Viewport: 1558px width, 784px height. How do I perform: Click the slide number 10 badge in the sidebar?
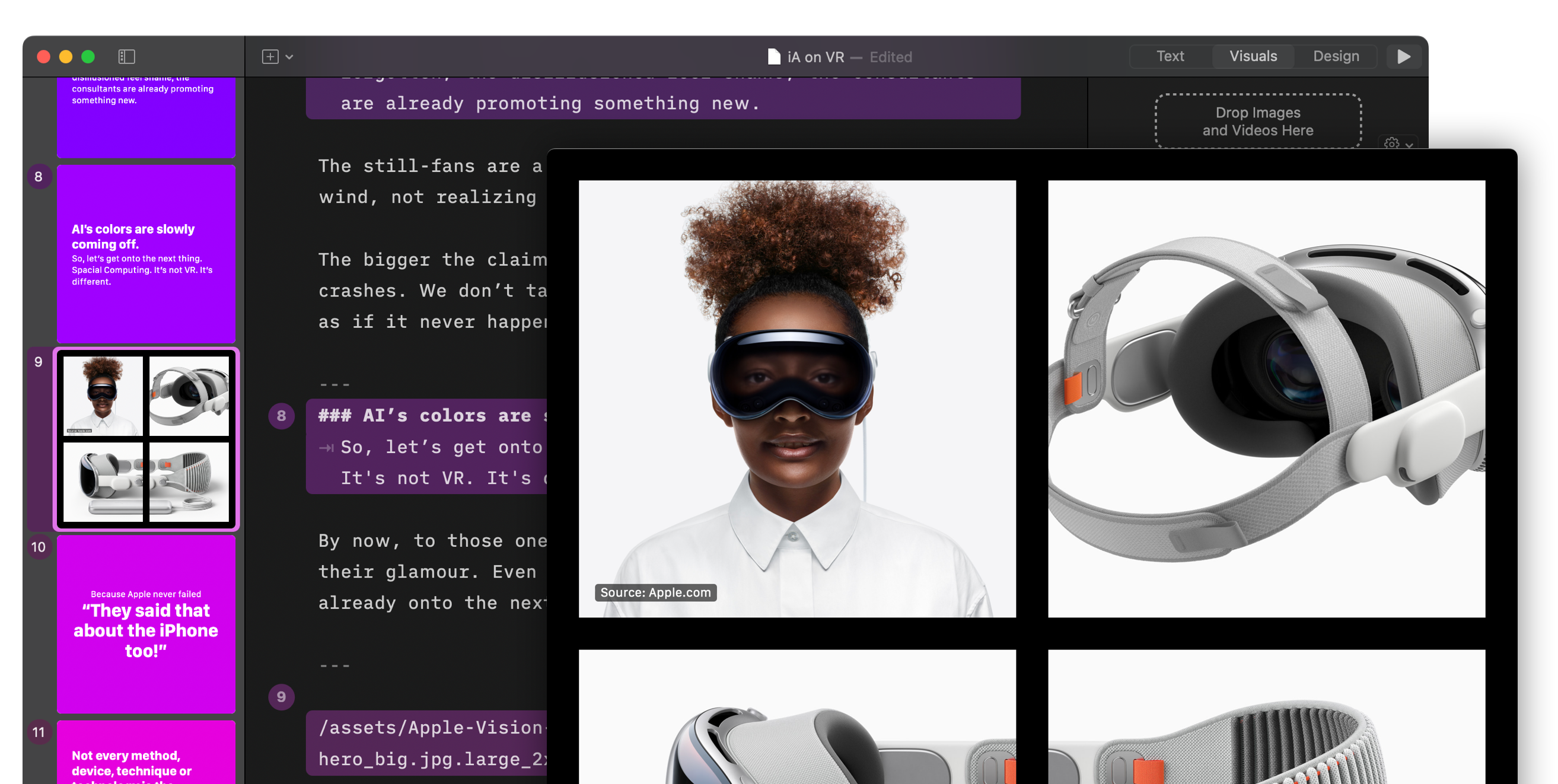point(39,546)
